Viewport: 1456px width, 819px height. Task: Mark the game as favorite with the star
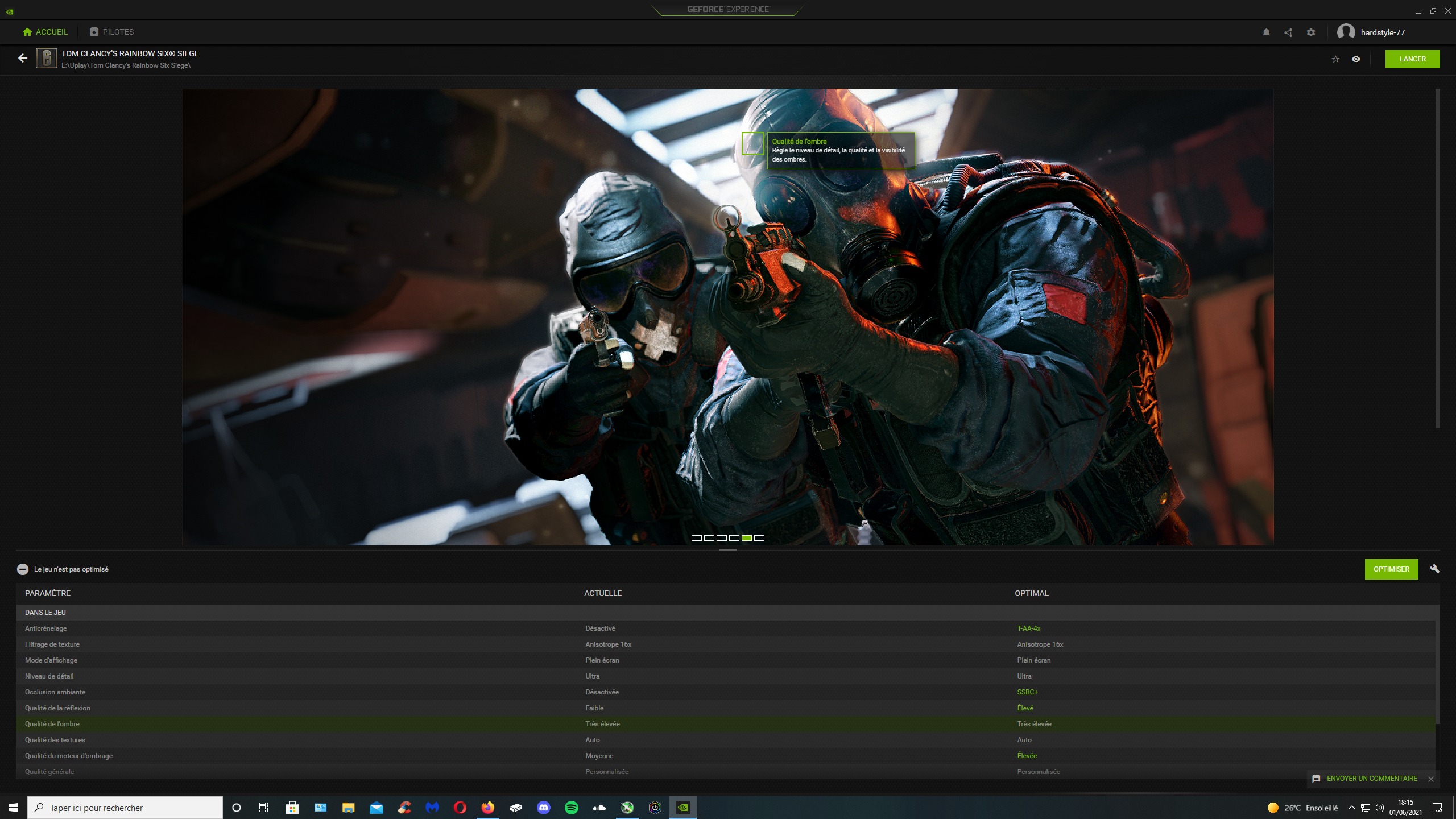click(1335, 59)
